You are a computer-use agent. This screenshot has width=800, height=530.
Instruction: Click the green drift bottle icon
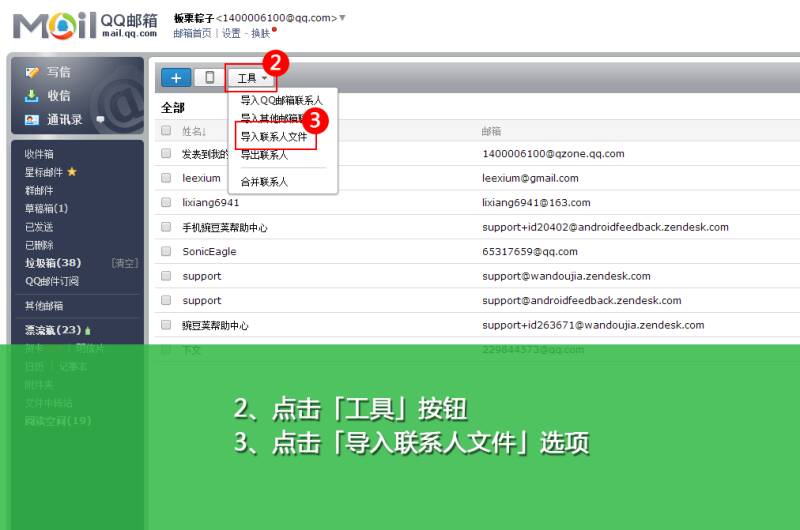click(88, 331)
